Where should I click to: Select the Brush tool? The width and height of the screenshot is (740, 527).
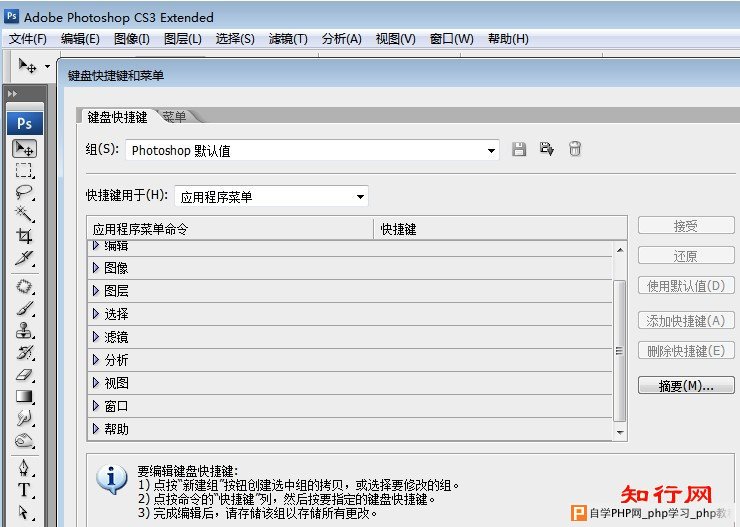pyautogui.click(x=25, y=309)
